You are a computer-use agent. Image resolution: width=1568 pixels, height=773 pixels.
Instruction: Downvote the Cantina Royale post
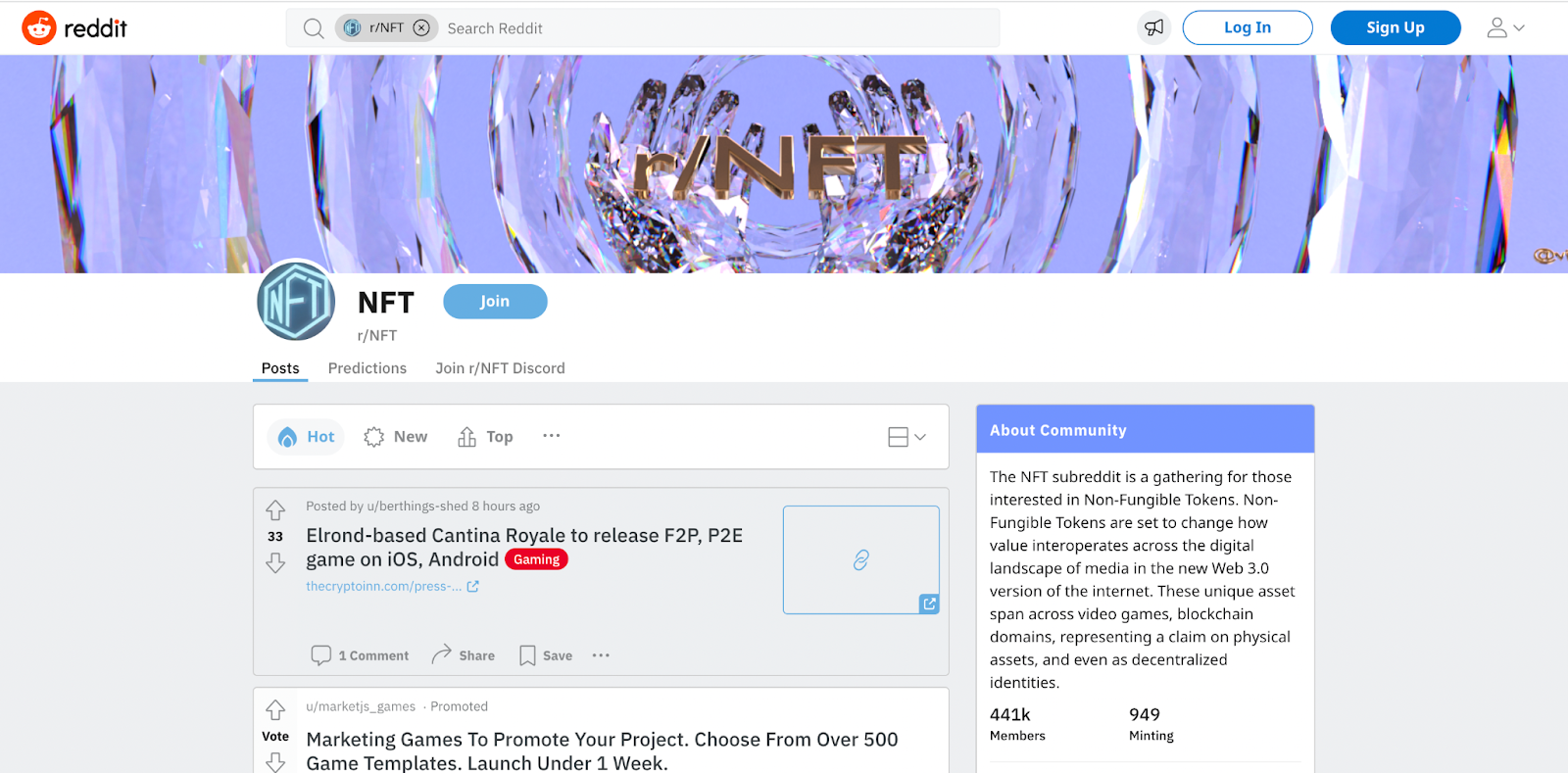tap(275, 562)
